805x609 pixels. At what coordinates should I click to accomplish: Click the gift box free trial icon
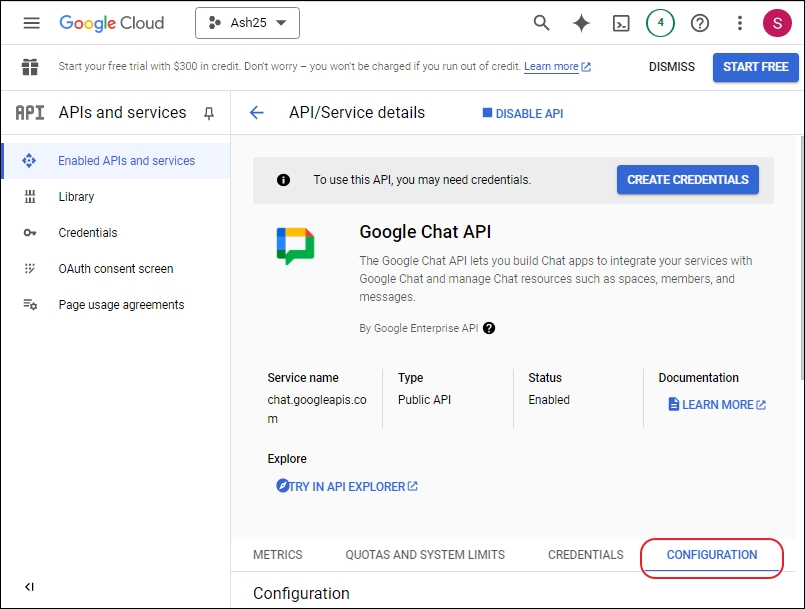[30, 67]
